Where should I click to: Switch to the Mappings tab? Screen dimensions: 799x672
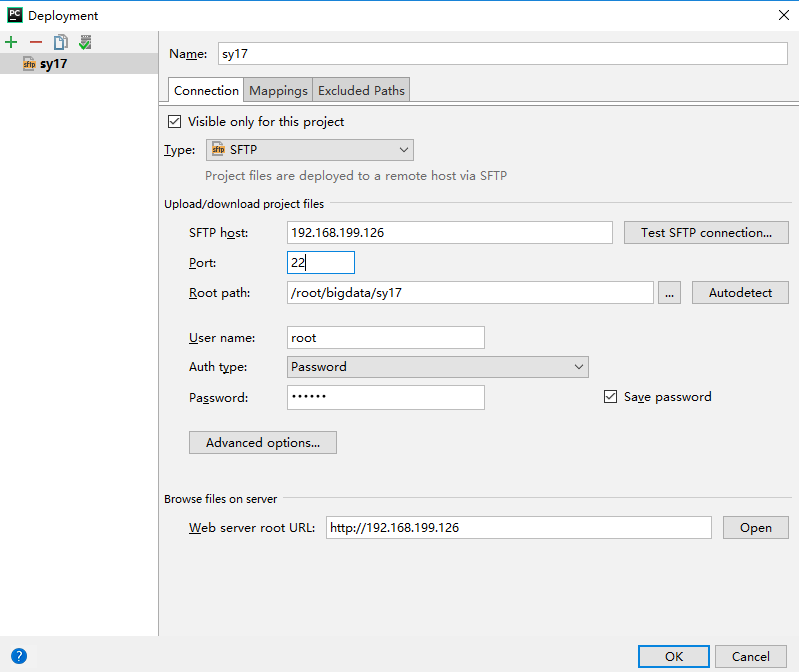click(x=278, y=91)
